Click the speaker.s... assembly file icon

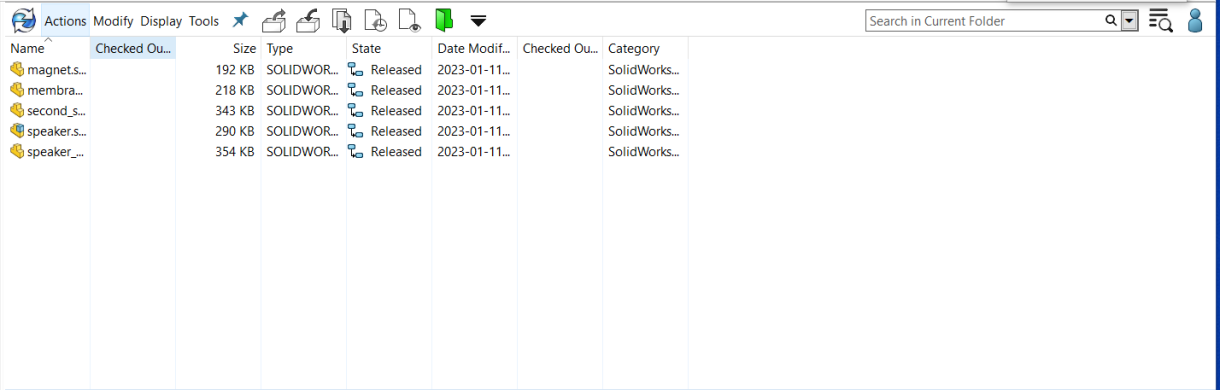click(x=17, y=131)
